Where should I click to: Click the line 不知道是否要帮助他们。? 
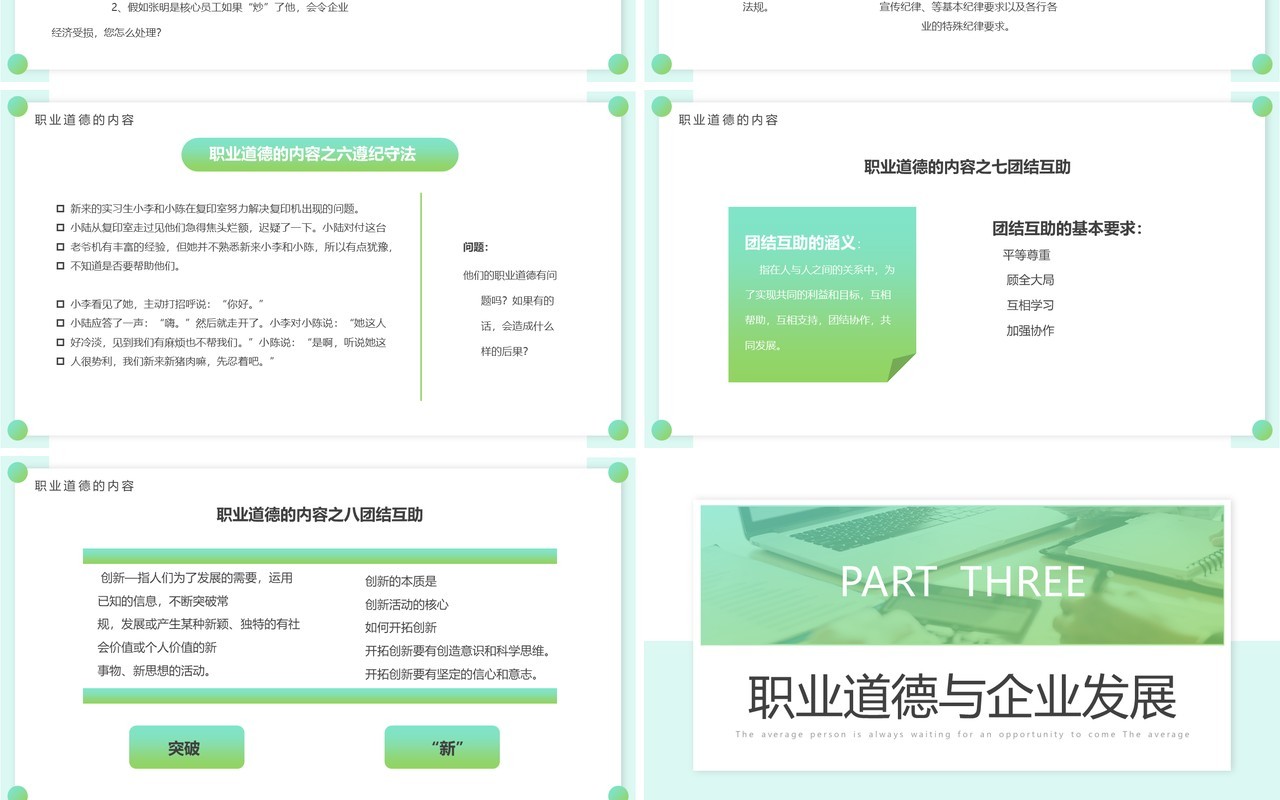pos(125,266)
